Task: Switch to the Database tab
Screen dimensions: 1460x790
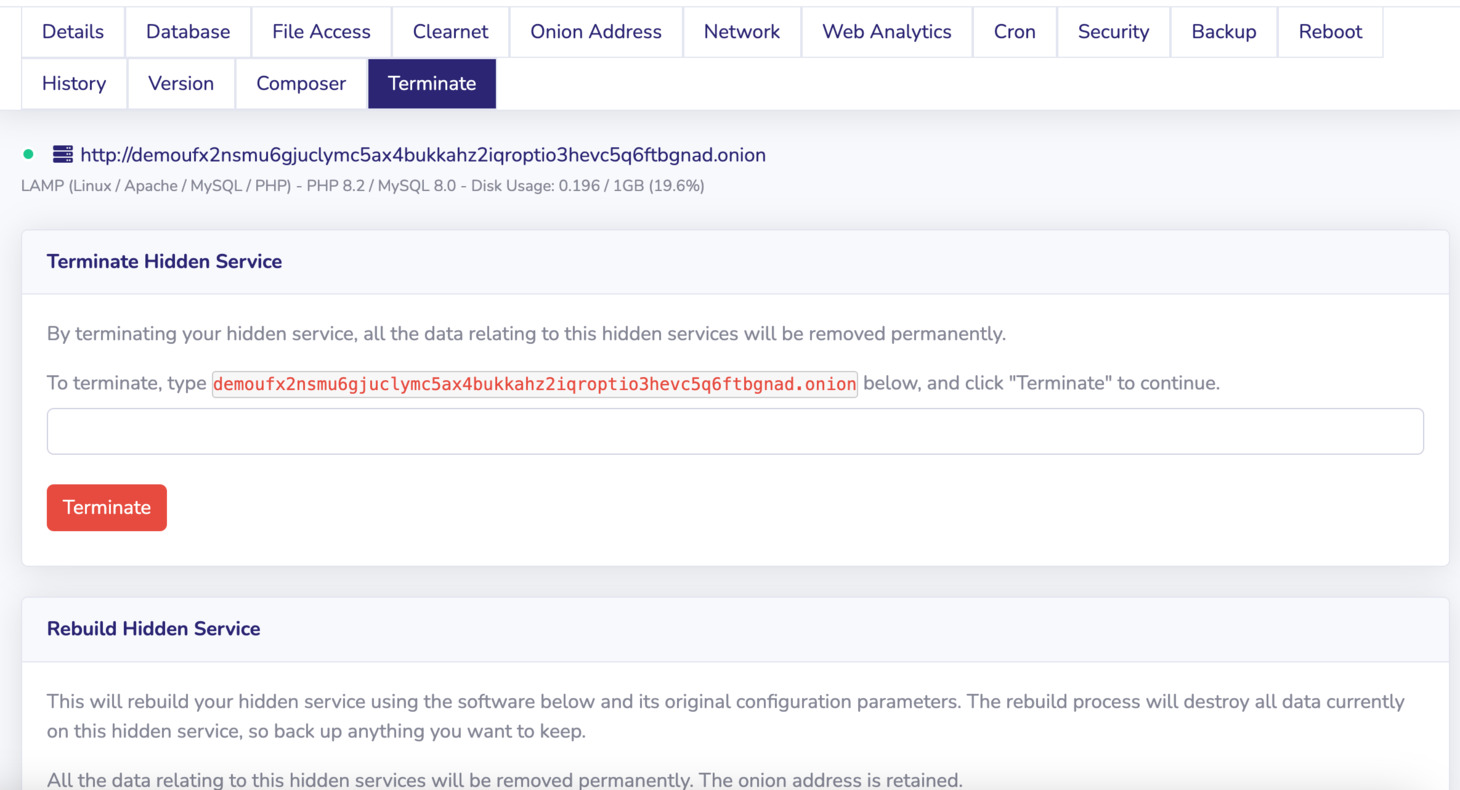Action: click(188, 32)
